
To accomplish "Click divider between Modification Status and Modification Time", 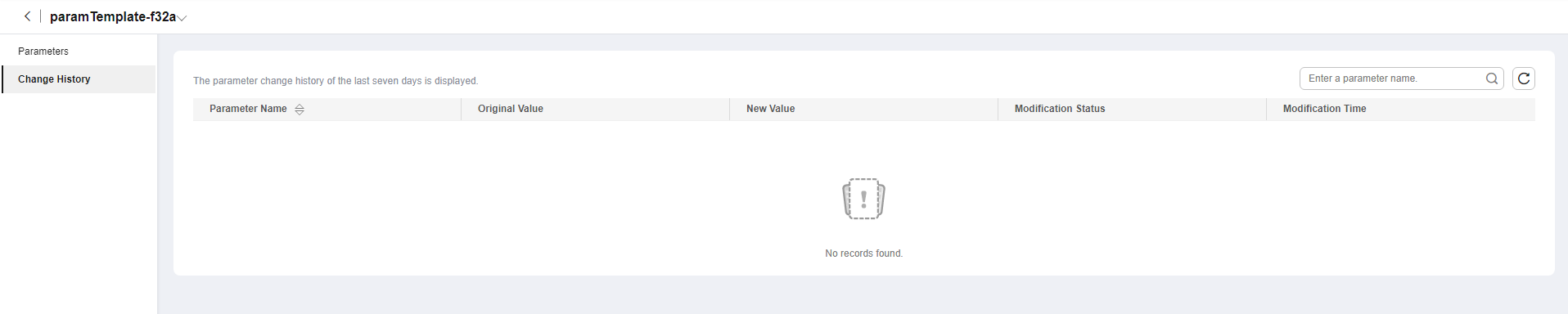I will (1266, 110).
